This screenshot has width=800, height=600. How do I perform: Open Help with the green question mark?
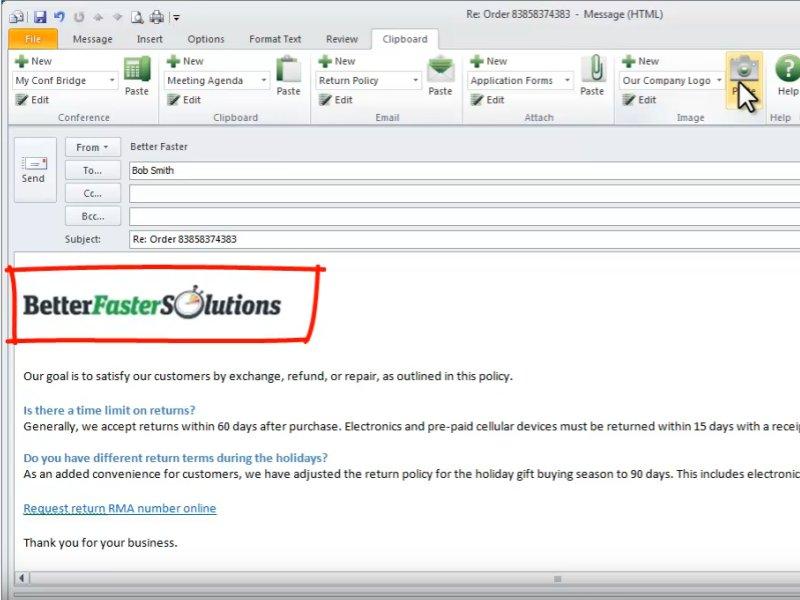[788, 76]
